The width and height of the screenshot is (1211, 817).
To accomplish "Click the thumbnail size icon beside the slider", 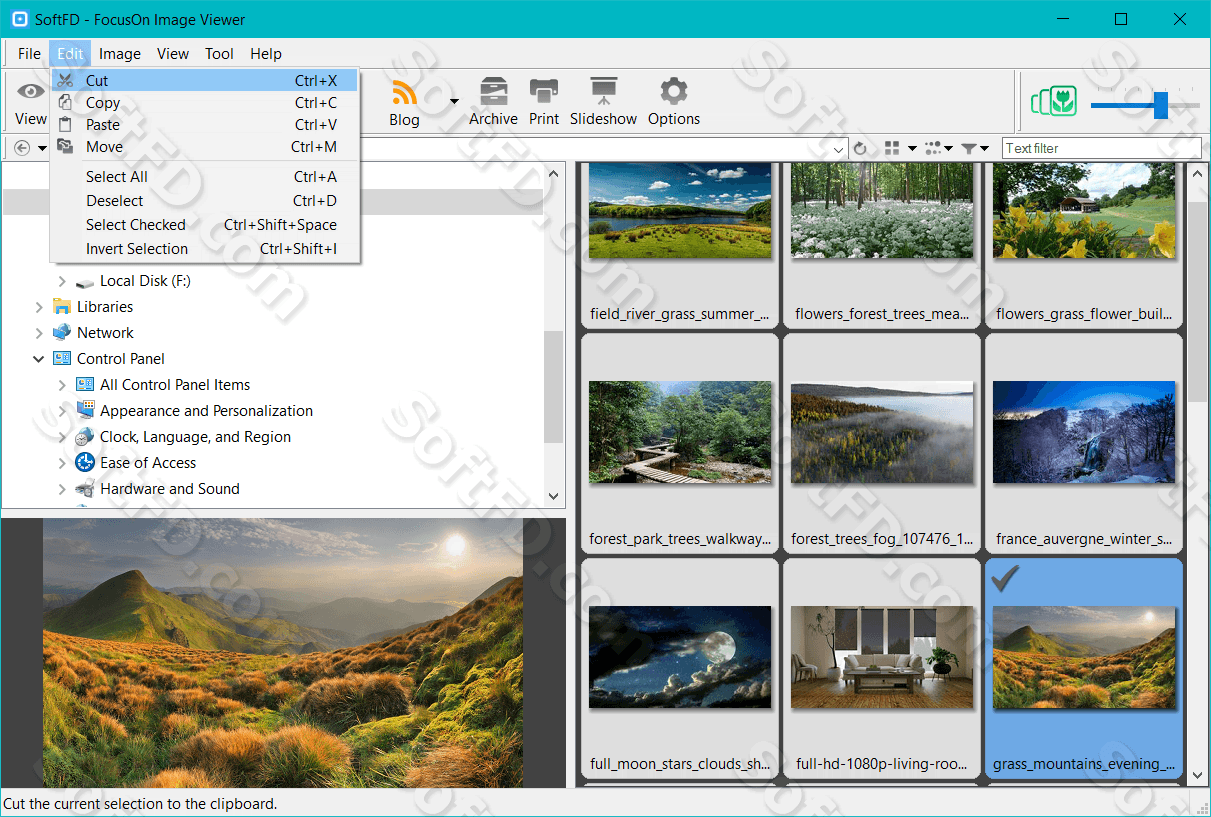I will tap(1054, 100).
